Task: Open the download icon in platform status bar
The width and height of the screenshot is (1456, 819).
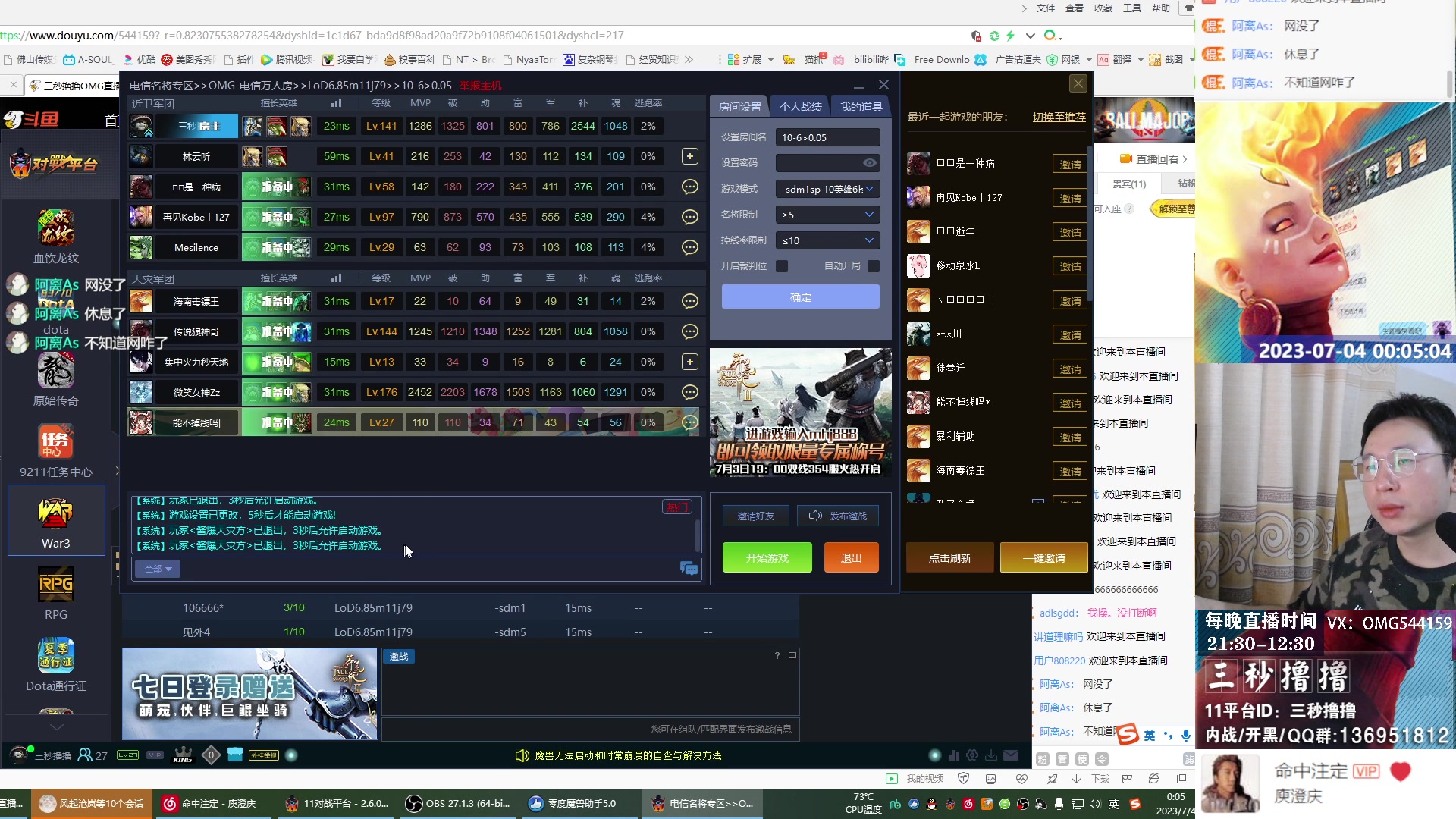Action: click(991, 755)
